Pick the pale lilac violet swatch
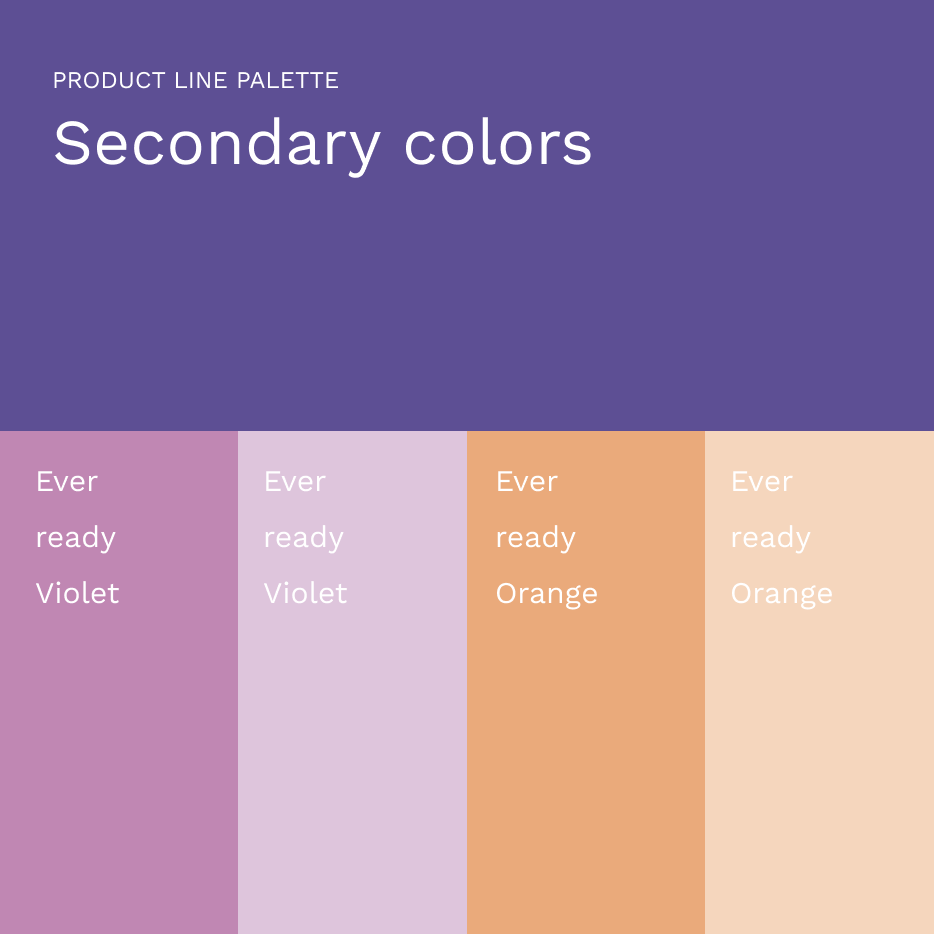 [352, 760]
